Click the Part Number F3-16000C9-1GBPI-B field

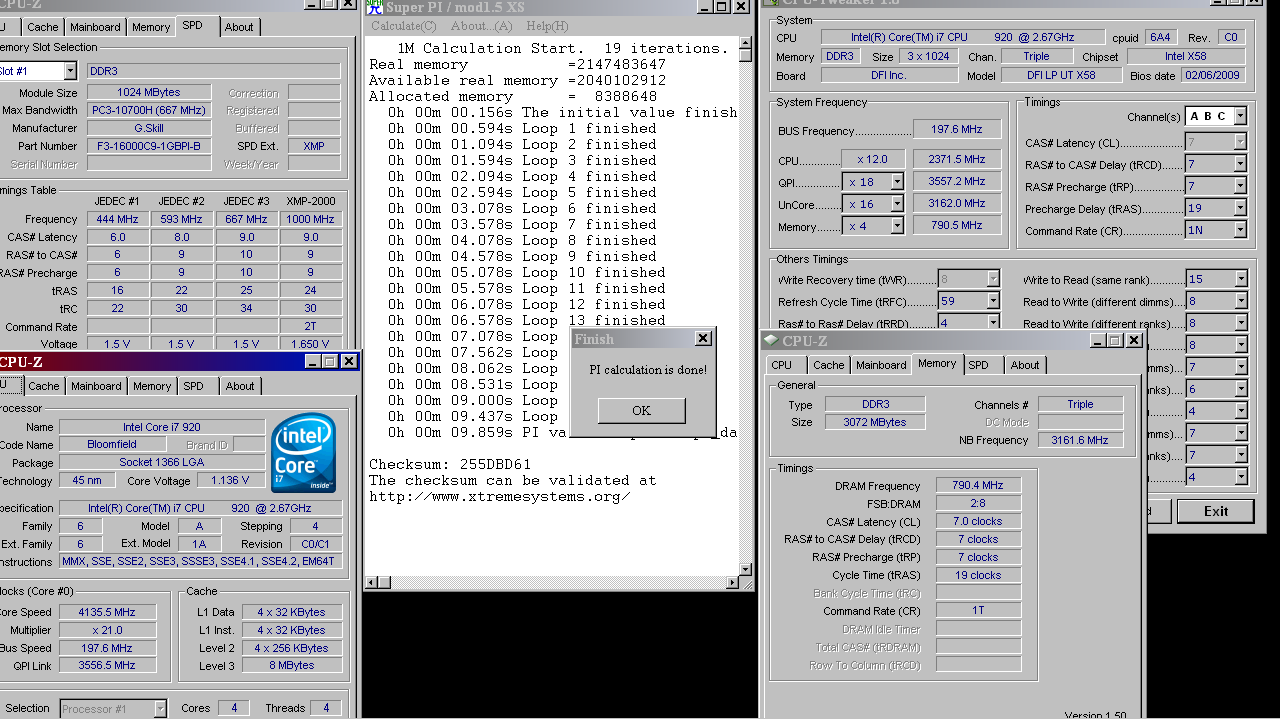pos(148,146)
